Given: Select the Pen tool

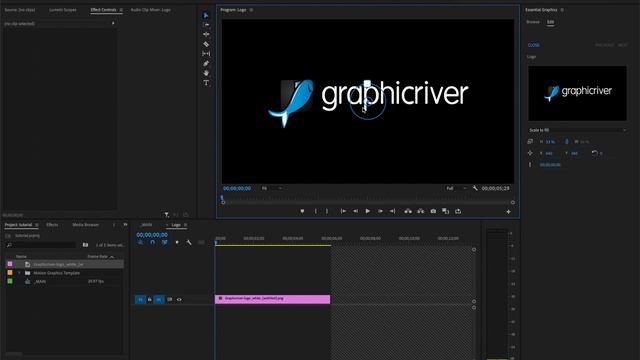Looking at the screenshot, I should pos(206,63).
